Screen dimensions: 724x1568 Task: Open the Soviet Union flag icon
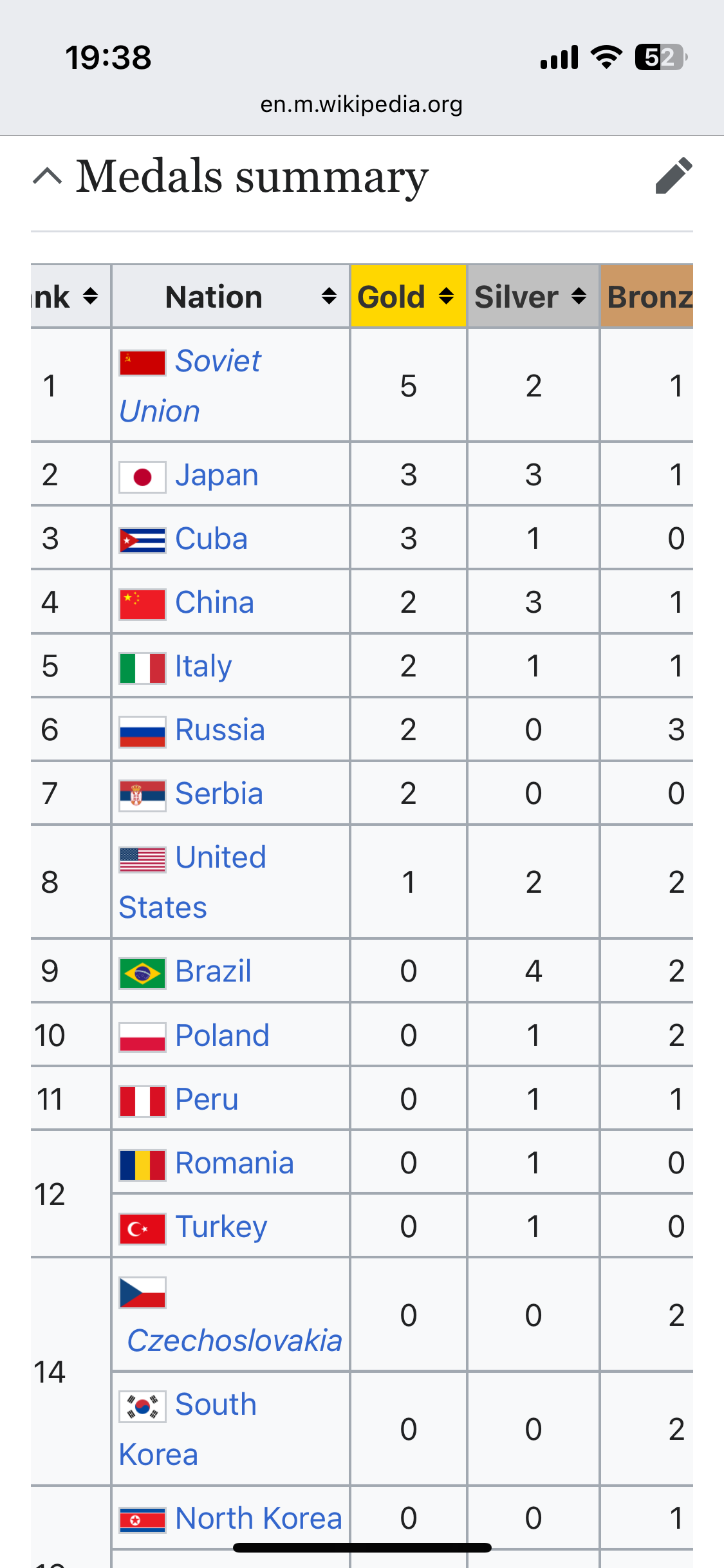click(x=143, y=362)
